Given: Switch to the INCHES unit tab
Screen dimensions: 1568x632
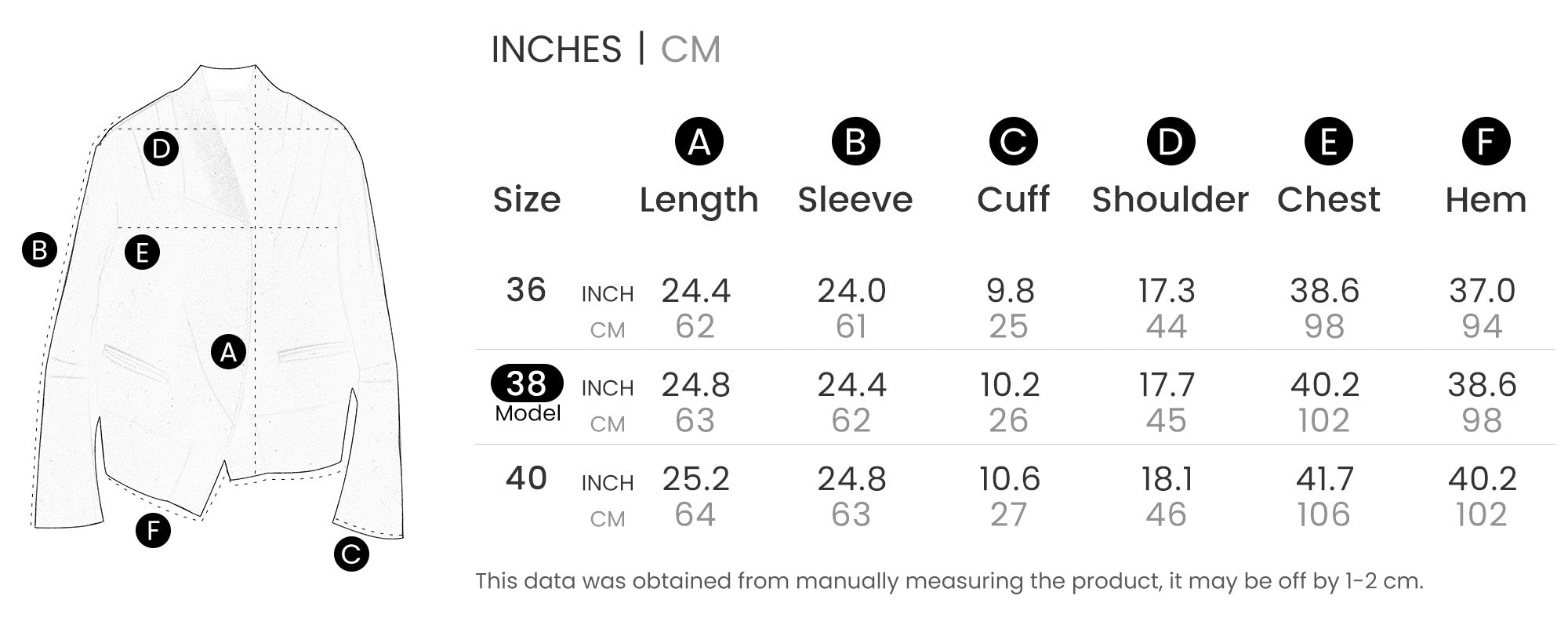Looking at the screenshot, I should point(556,49).
